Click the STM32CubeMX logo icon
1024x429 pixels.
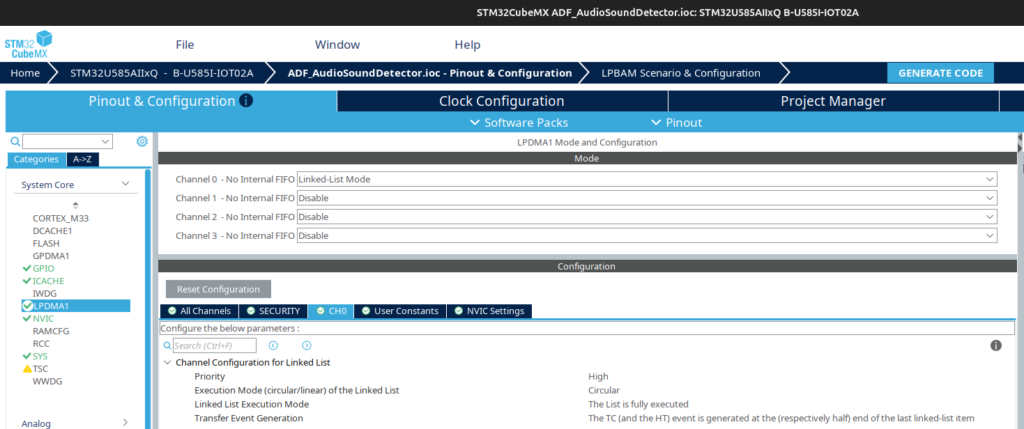coord(28,45)
